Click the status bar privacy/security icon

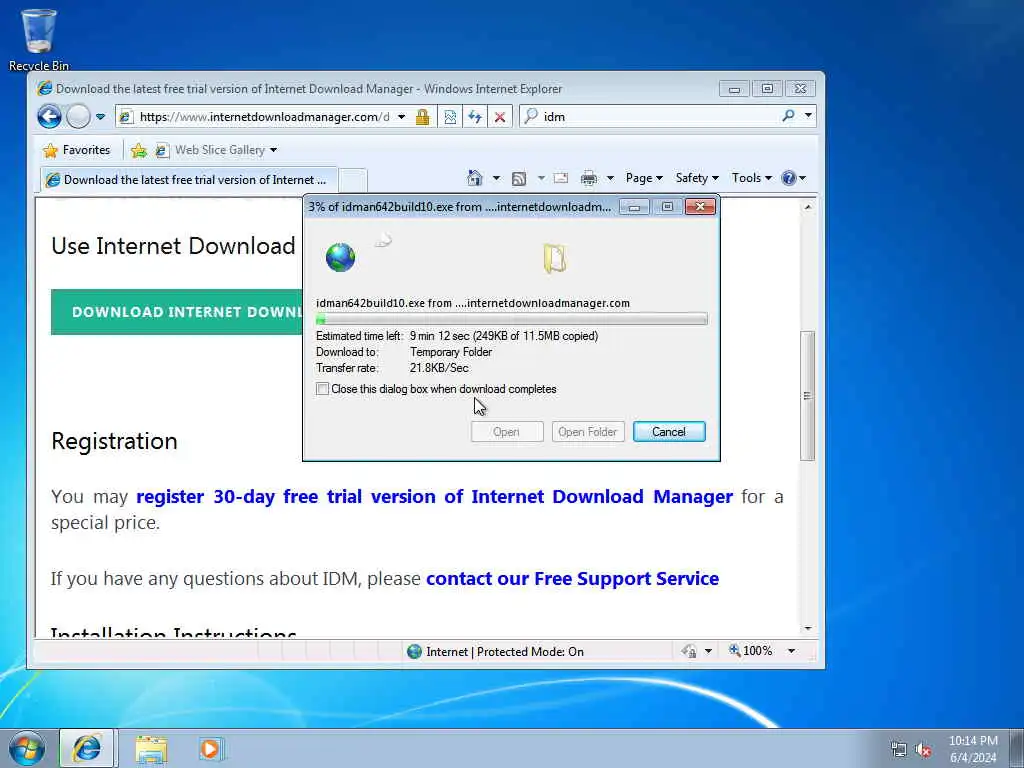(x=689, y=651)
